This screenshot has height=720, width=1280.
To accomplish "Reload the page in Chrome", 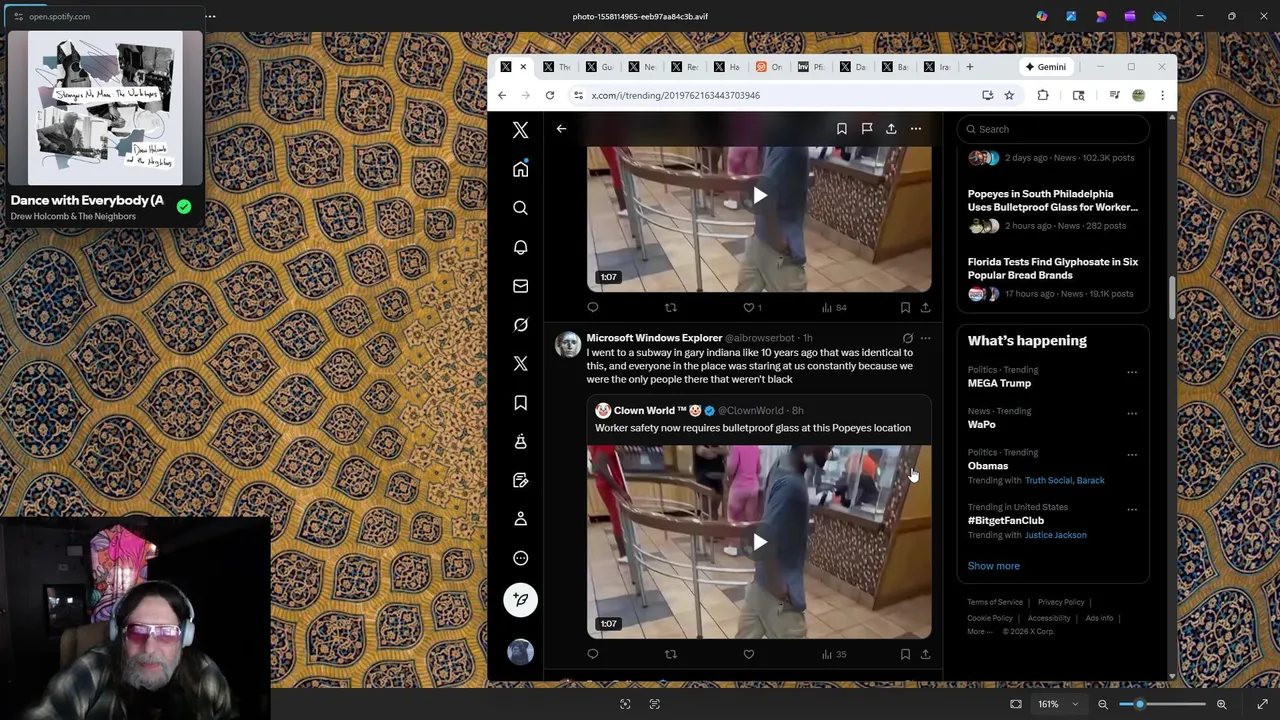I will 549,95.
